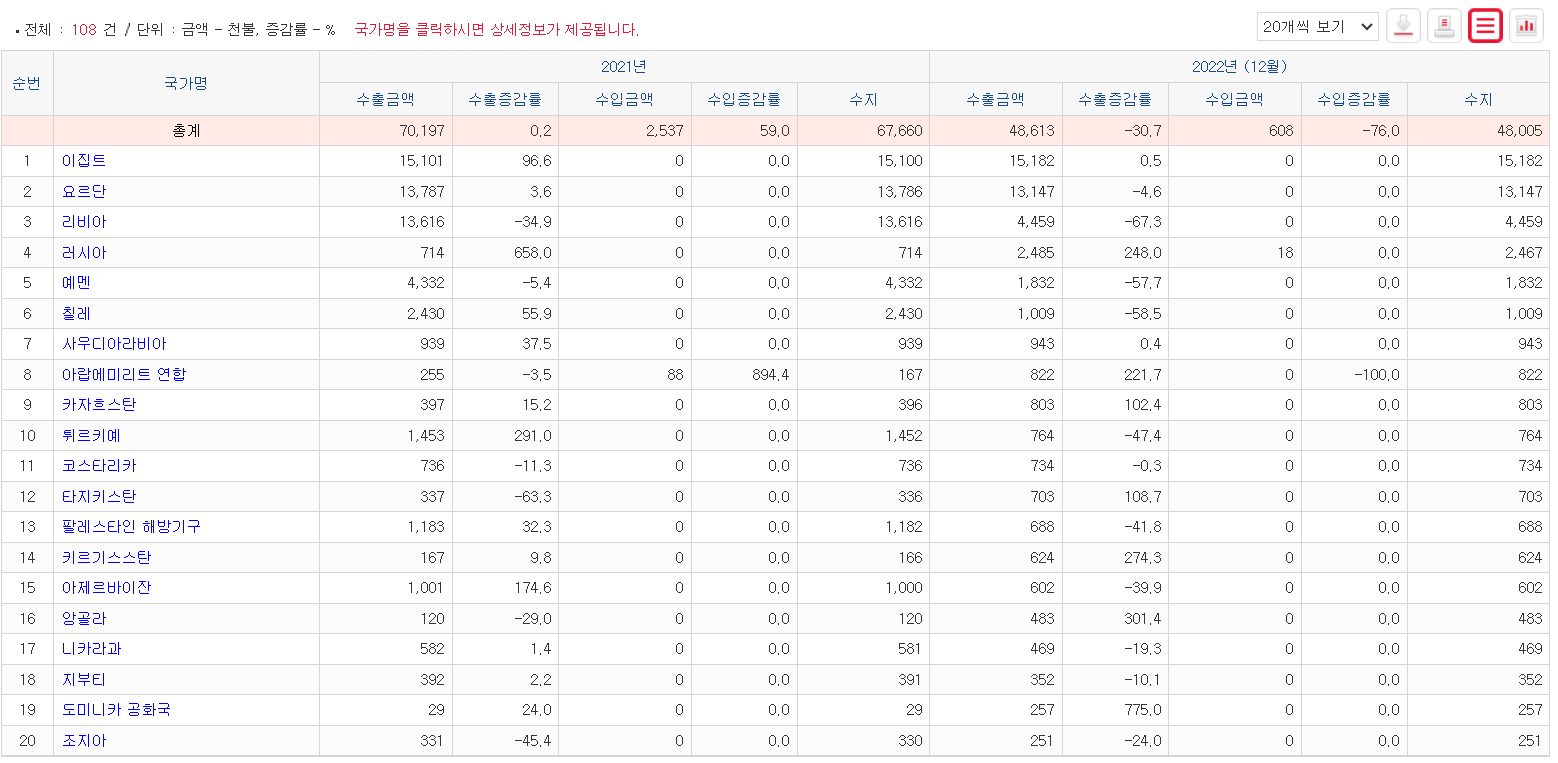
Task: Open the 도미니카 공화국 link
Action: pyautogui.click(x=116, y=710)
